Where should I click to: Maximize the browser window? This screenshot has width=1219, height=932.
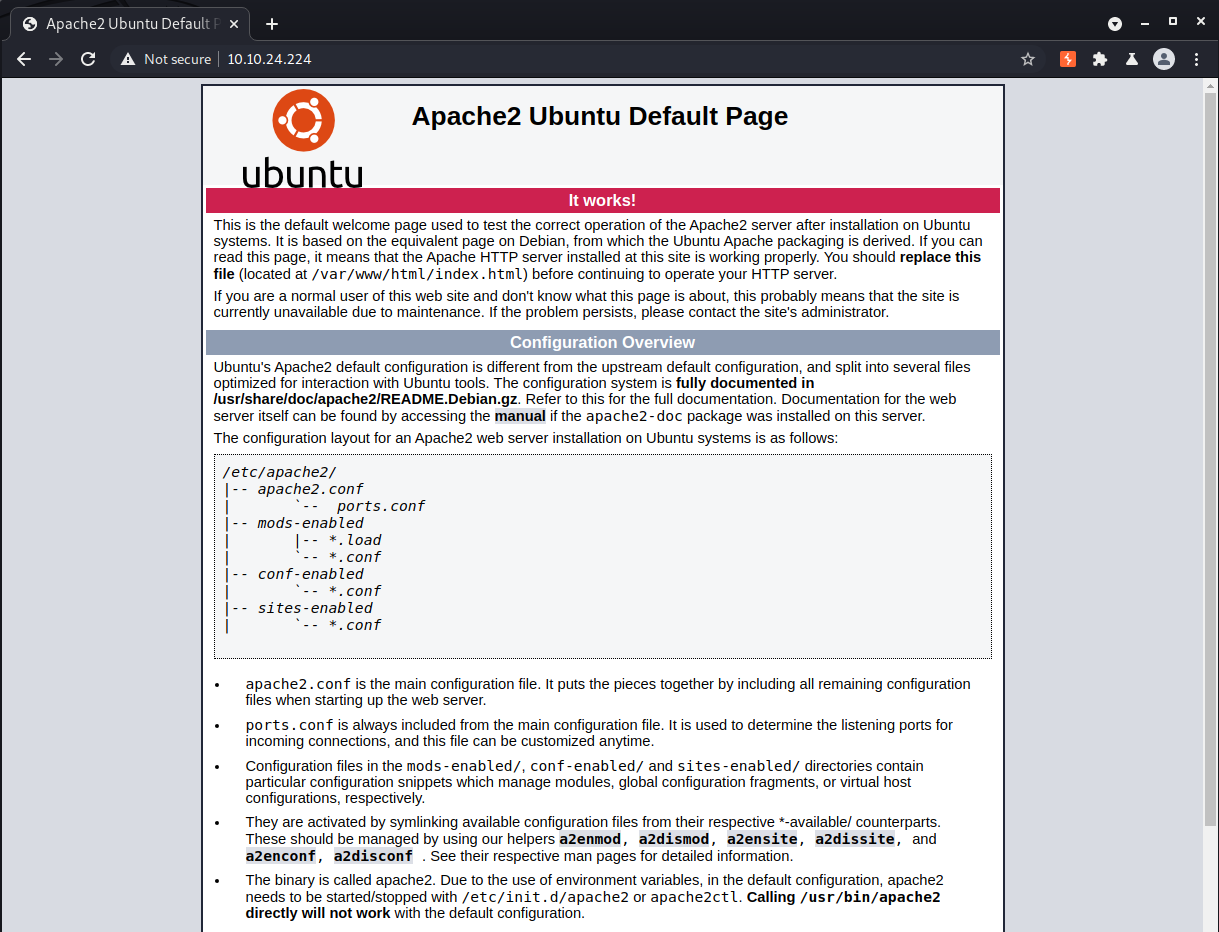click(x=1173, y=22)
